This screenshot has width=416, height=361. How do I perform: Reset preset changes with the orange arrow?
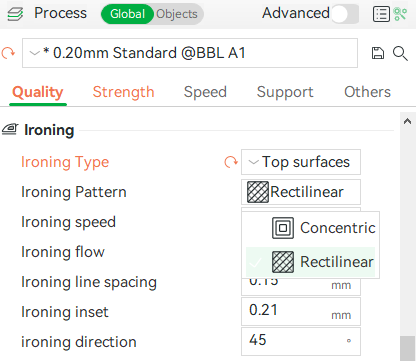click(x=8, y=53)
